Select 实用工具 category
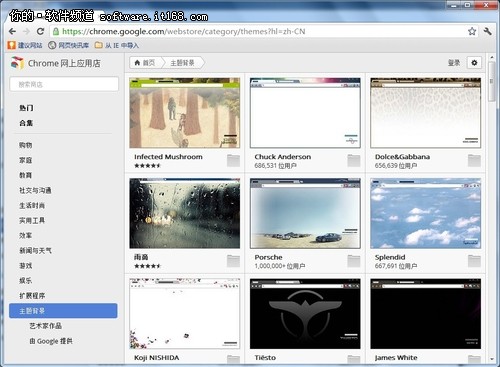The image size is (500, 367). 32,220
